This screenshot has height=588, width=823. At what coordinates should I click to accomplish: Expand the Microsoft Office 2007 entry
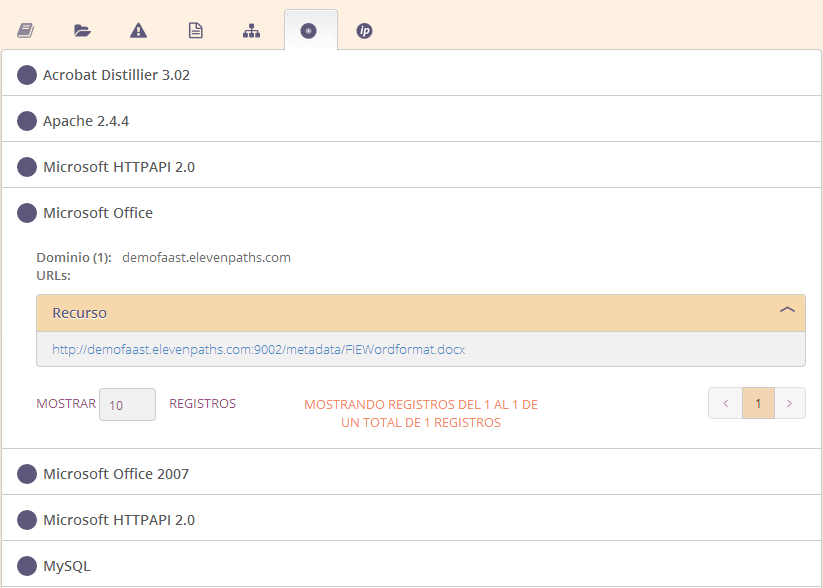coord(412,474)
